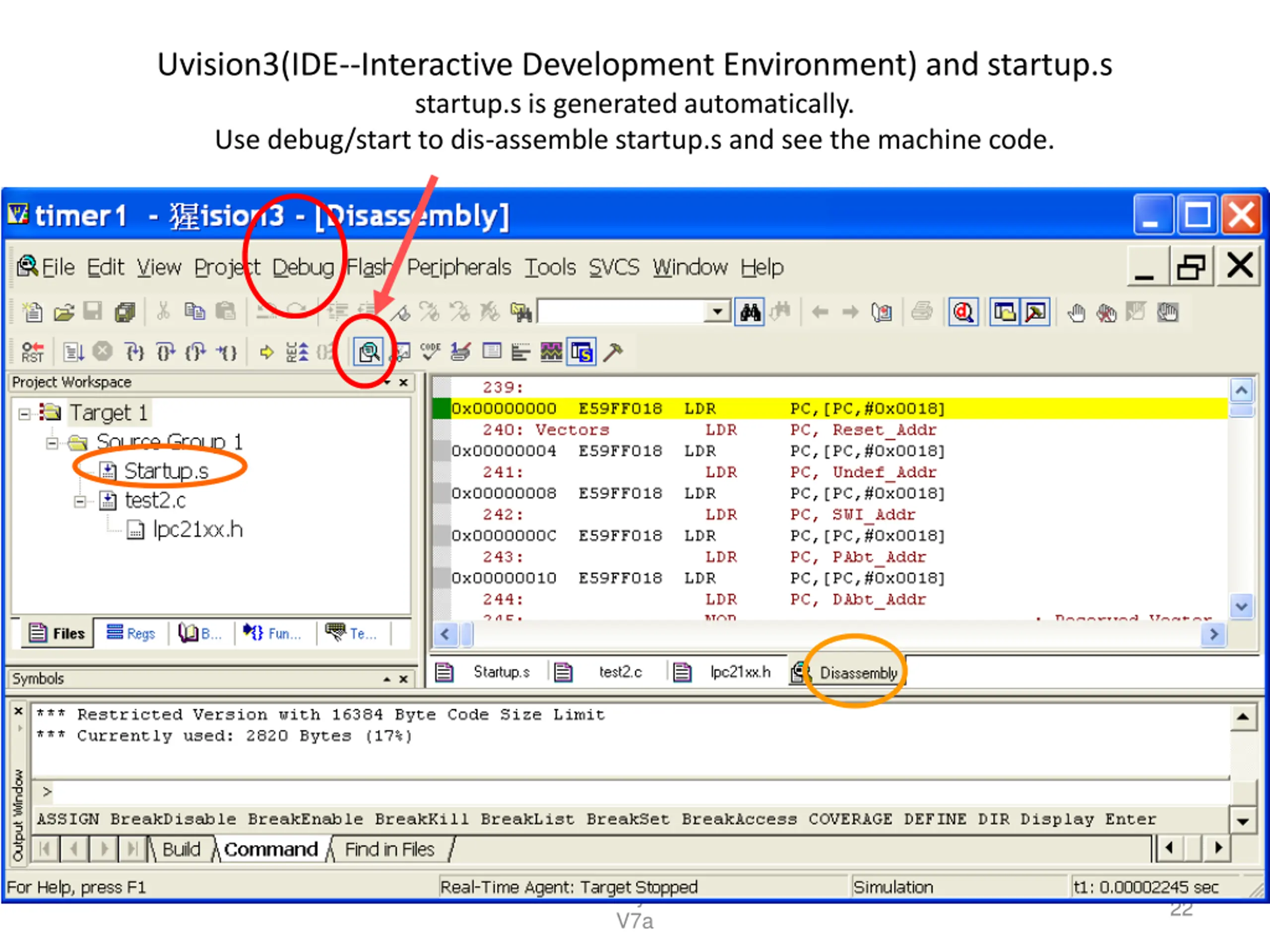1270x952 pixels.
Task: Reset the CPU with the RST icon
Action: click(32, 352)
